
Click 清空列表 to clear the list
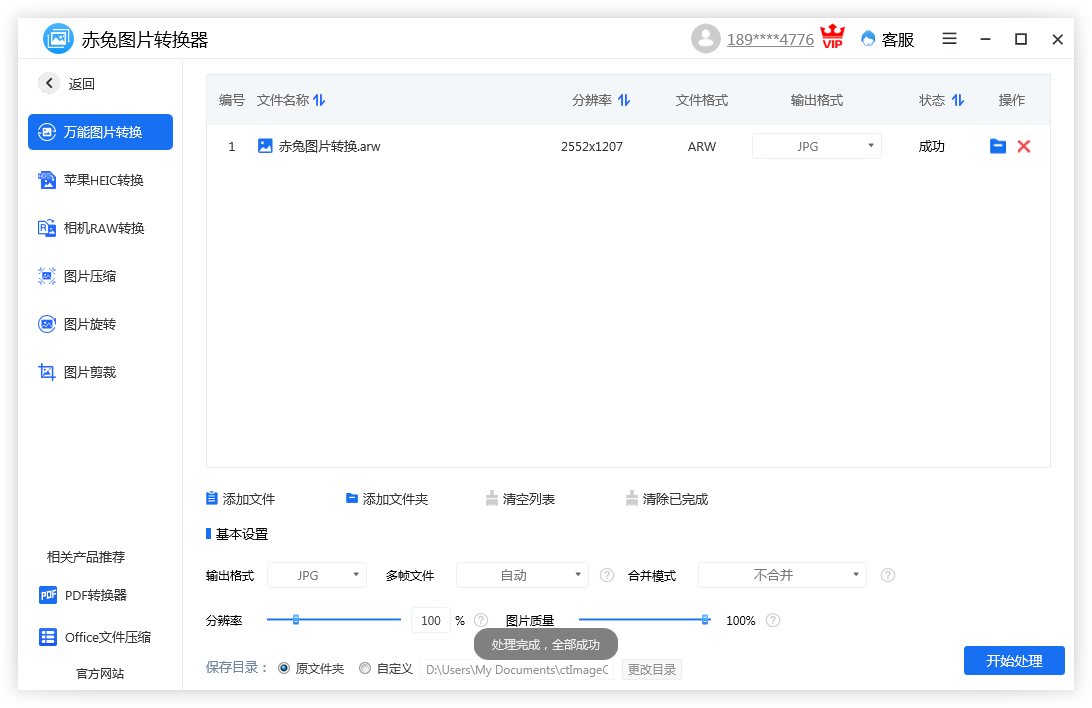point(520,499)
